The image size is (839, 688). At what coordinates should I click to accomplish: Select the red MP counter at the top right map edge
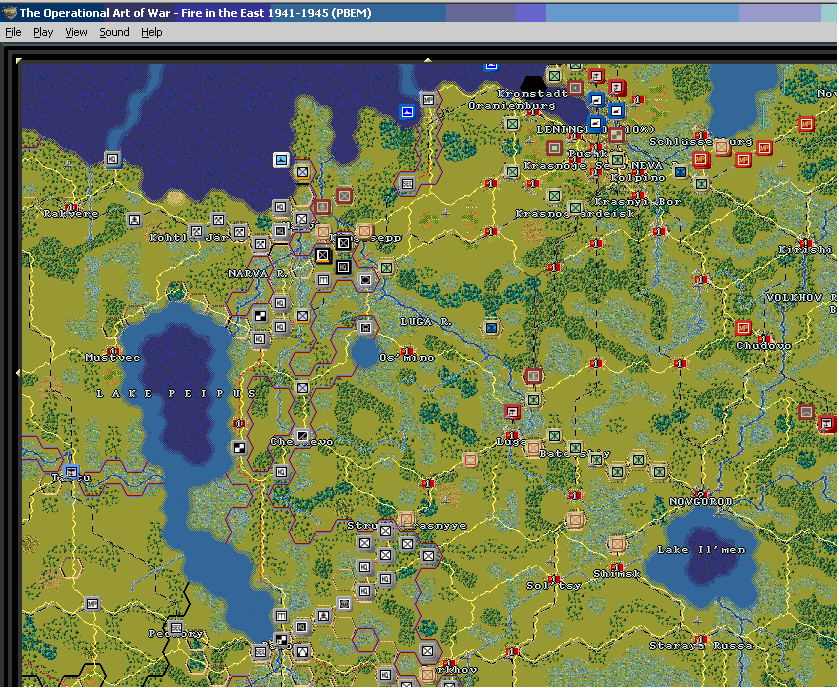806,124
